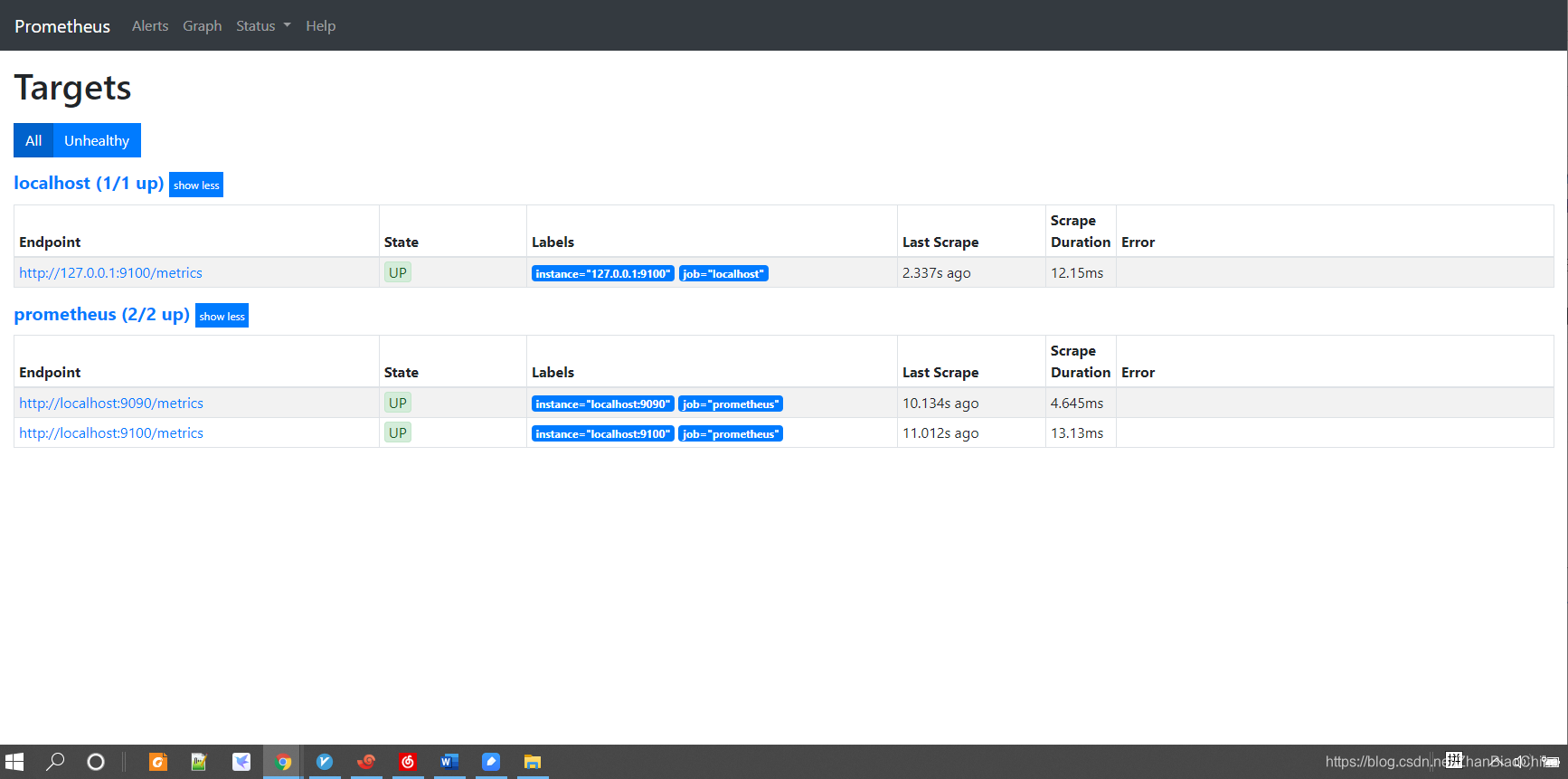This screenshot has width=1568, height=779.
Task: Open the blue V-circle app in taskbar
Action: [x=325, y=762]
